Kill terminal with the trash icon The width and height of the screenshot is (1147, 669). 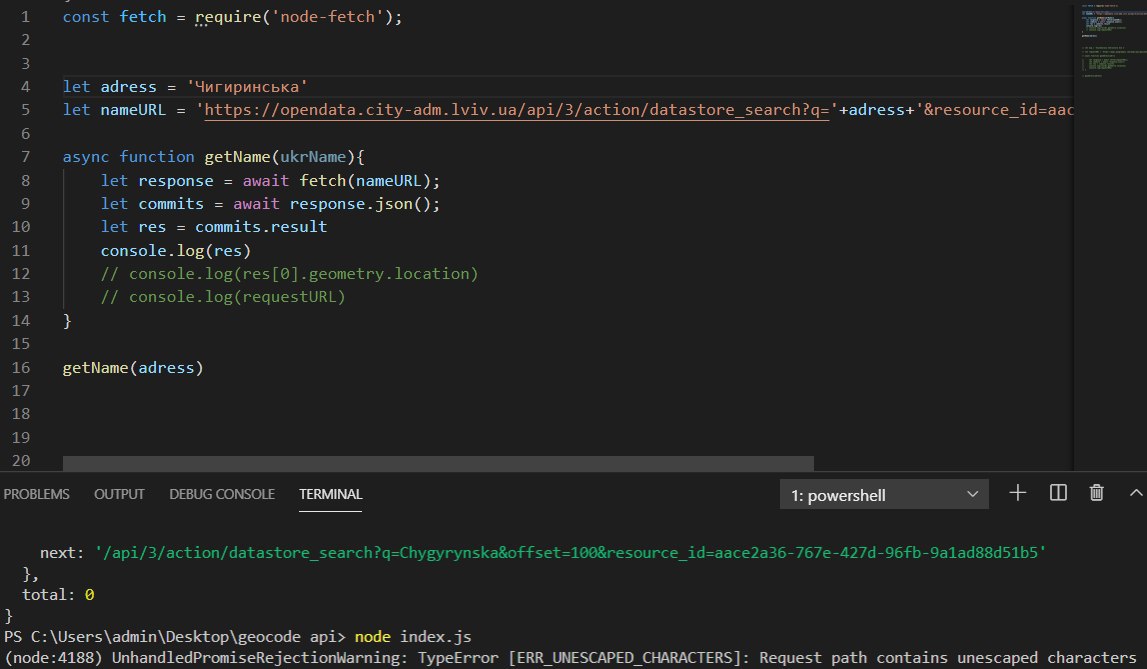pos(1097,493)
